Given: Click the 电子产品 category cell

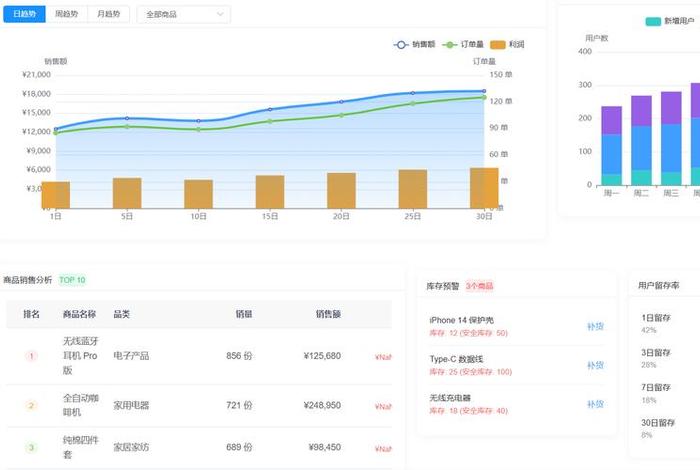Looking at the screenshot, I should tap(131, 356).
